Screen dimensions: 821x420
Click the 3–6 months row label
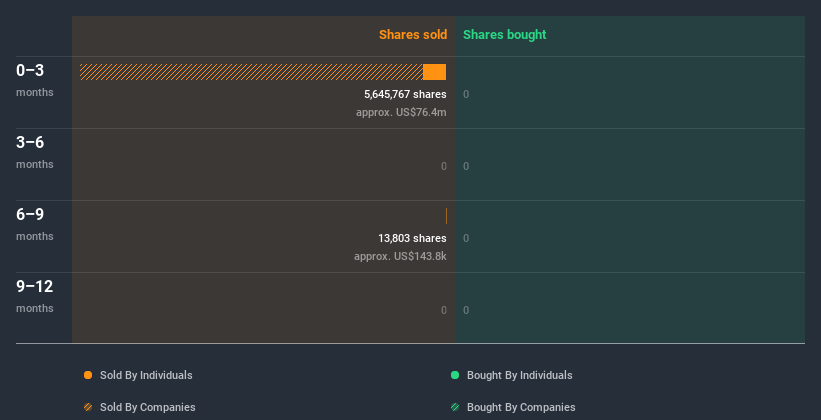(x=35, y=151)
